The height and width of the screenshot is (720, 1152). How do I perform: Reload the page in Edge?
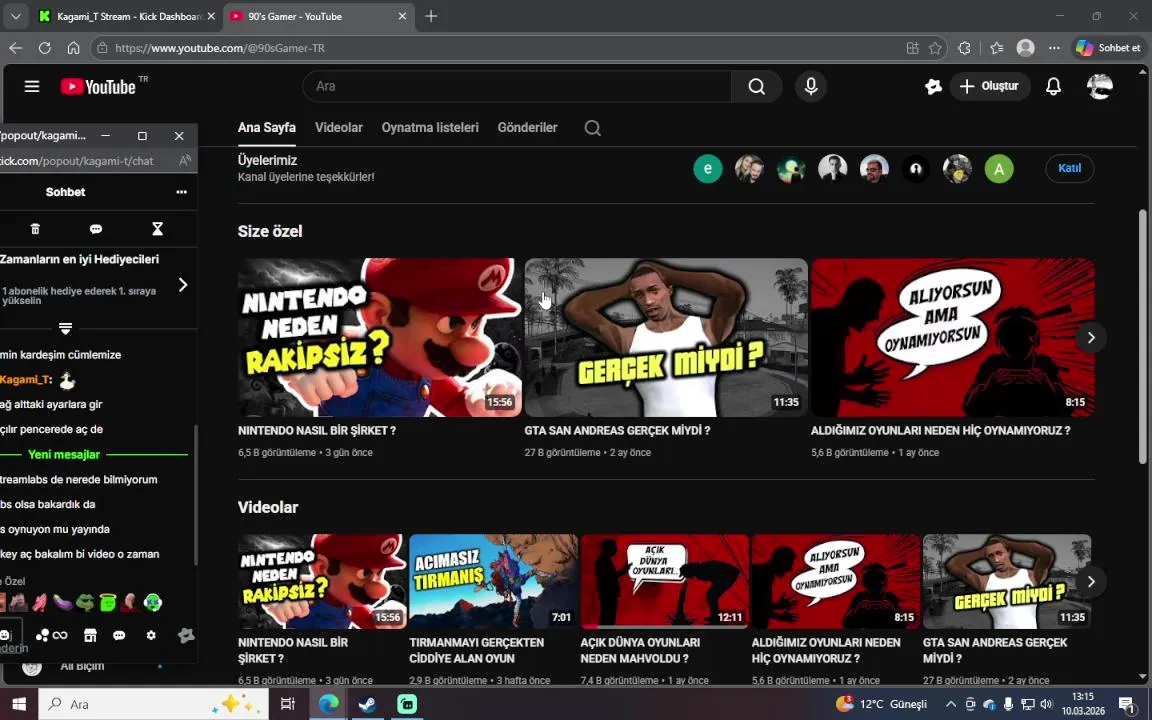click(44, 48)
